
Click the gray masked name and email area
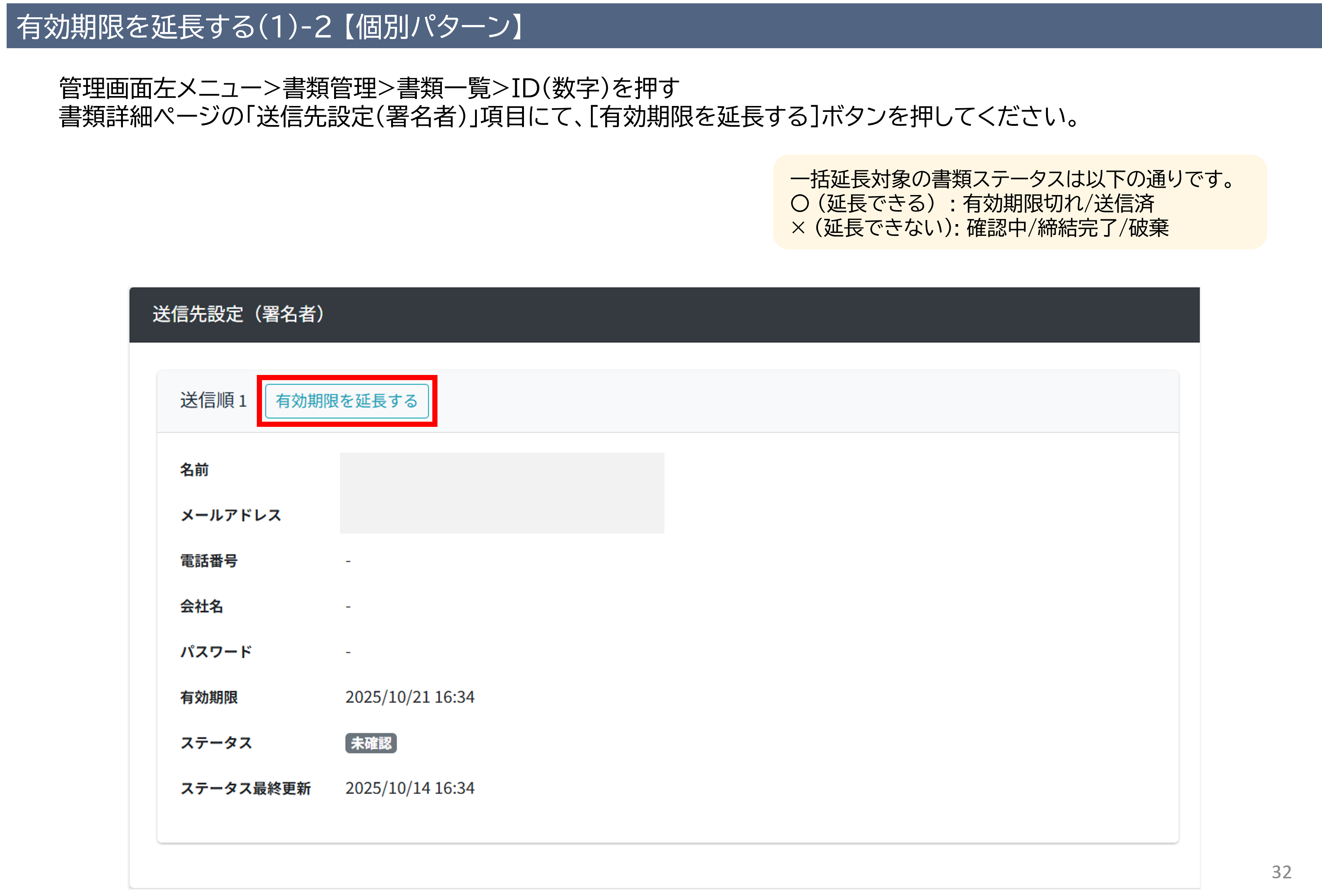pyautogui.click(x=502, y=493)
